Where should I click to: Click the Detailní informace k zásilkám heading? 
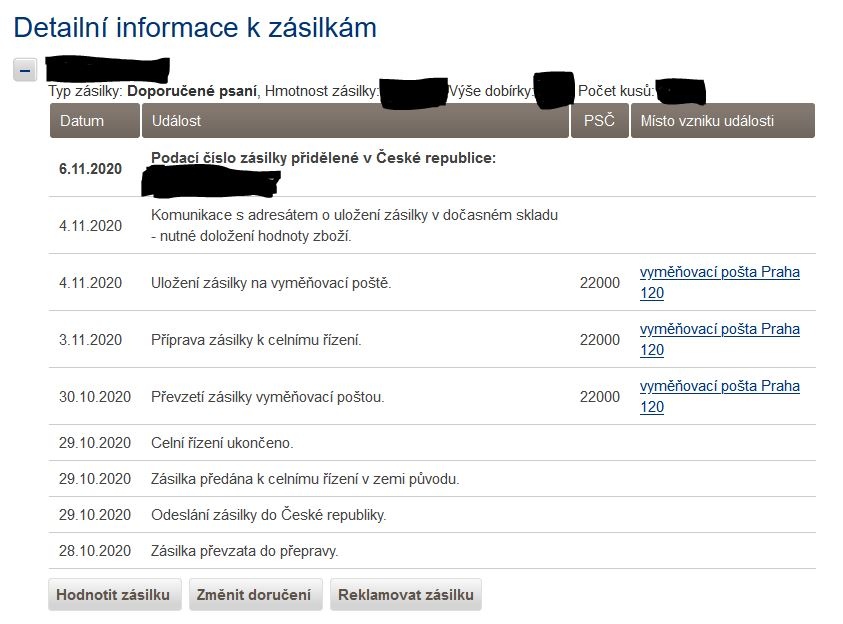coord(195,27)
